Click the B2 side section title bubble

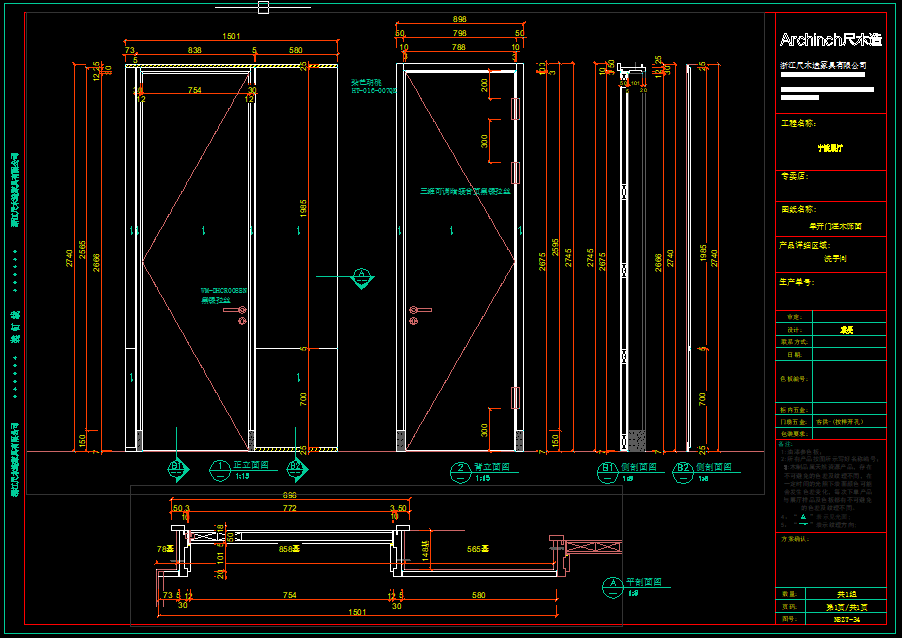click(683, 468)
